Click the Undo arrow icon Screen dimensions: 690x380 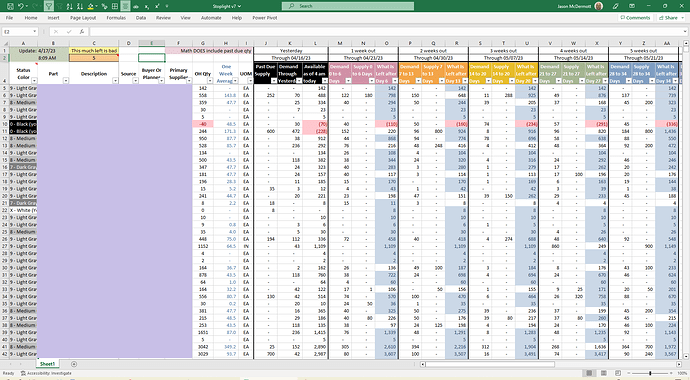21,6
